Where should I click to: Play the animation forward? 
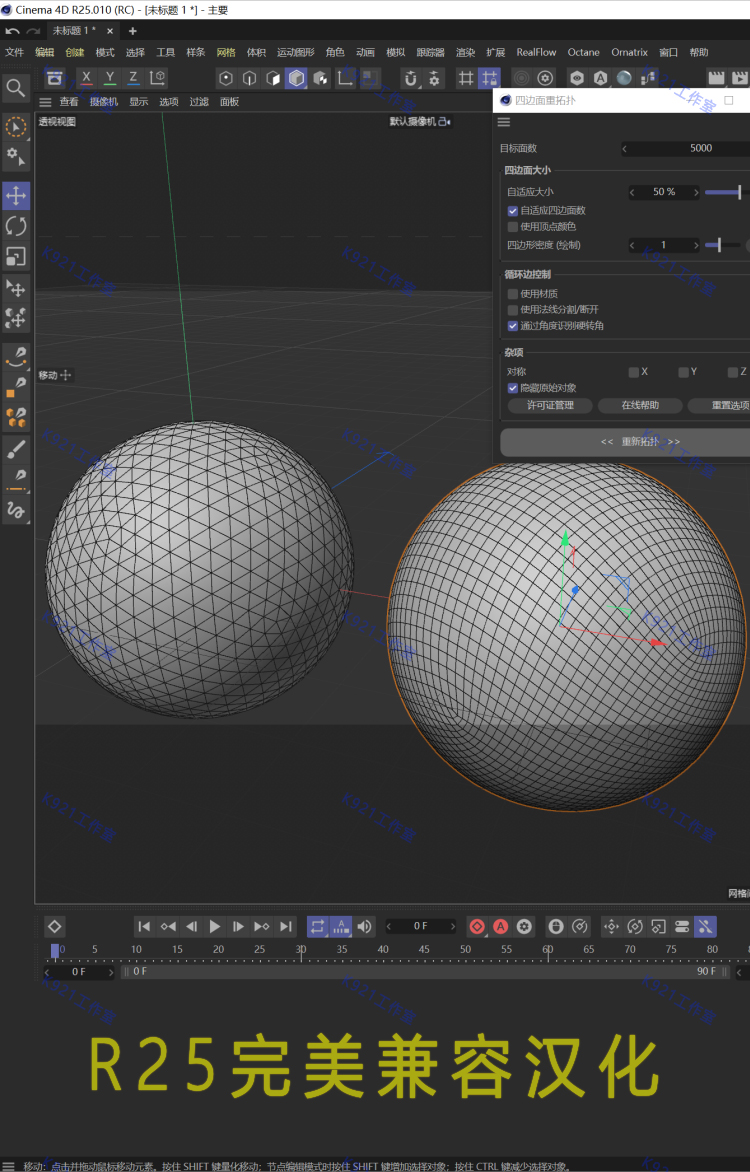215,927
